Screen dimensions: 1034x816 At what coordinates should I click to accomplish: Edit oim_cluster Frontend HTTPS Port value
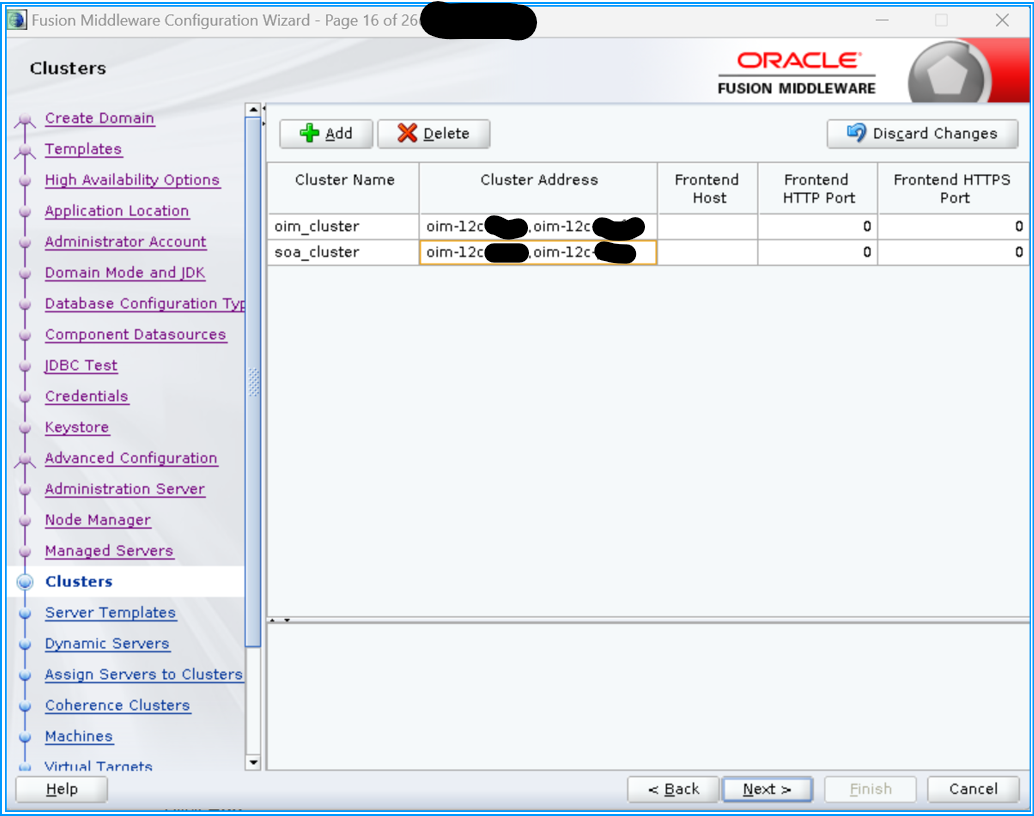point(954,226)
